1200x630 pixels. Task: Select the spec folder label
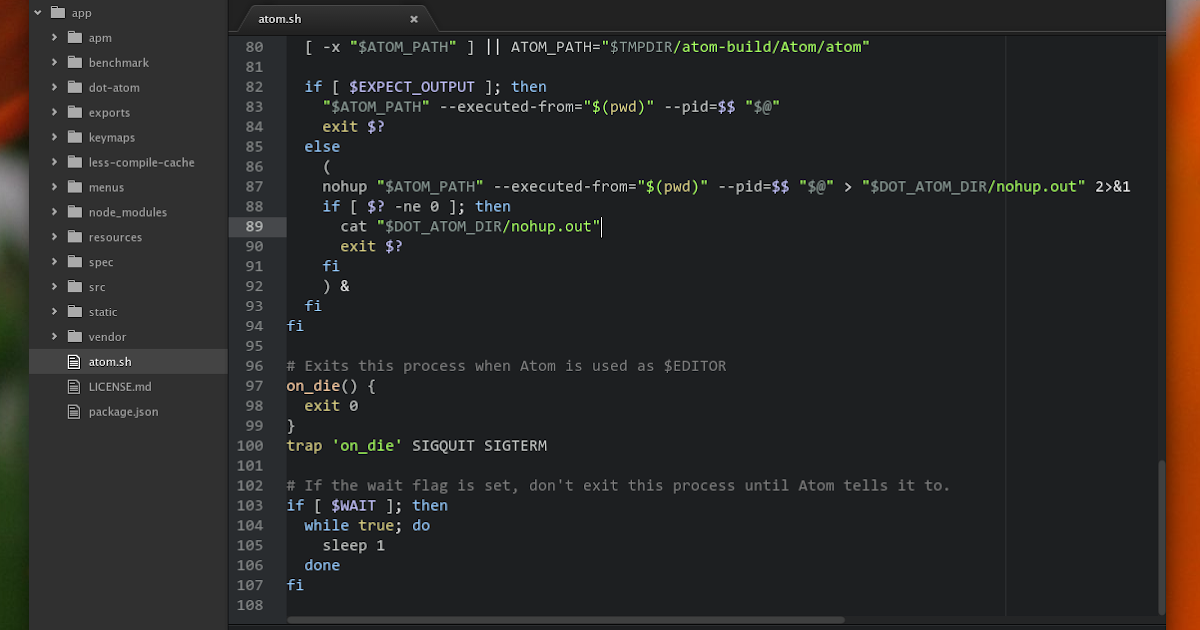(x=101, y=263)
